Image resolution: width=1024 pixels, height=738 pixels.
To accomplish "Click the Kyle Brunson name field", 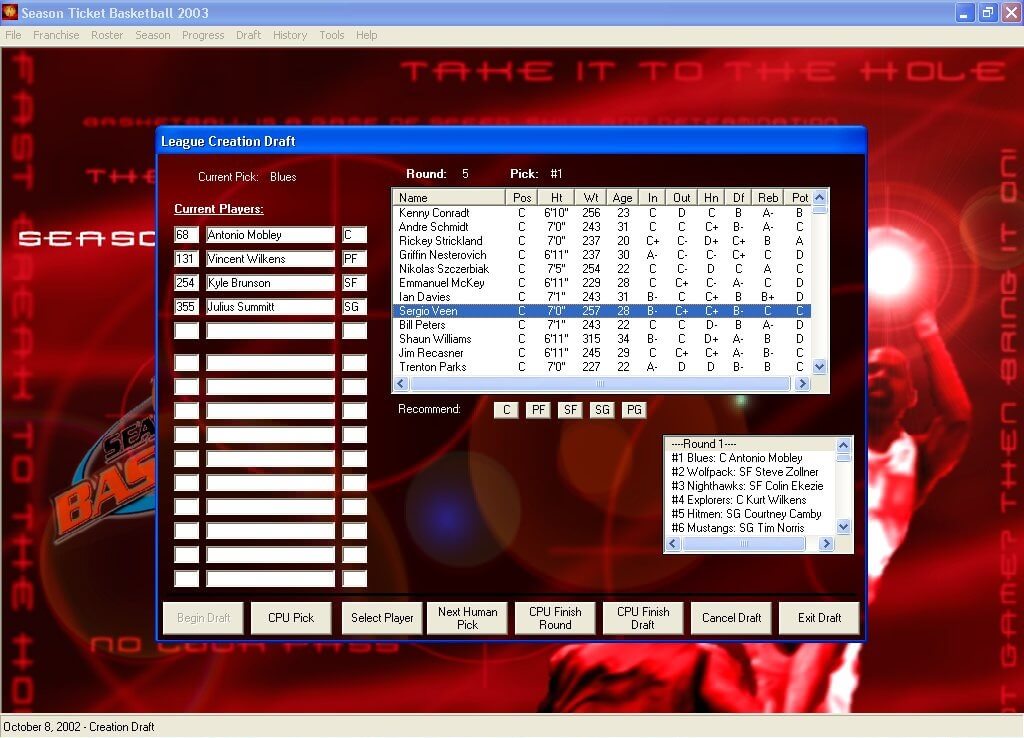I will pyautogui.click(x=270, y=283).
